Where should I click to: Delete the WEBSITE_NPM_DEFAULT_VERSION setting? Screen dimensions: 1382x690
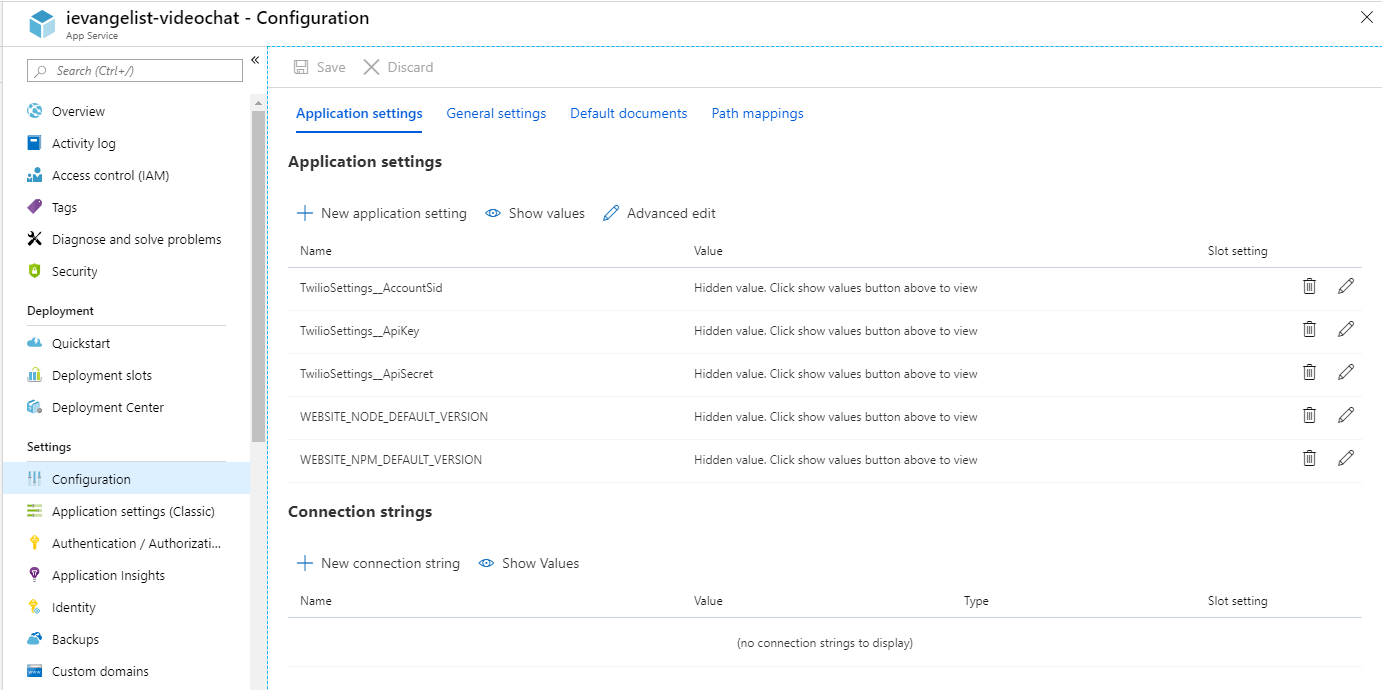[1309, 458]
